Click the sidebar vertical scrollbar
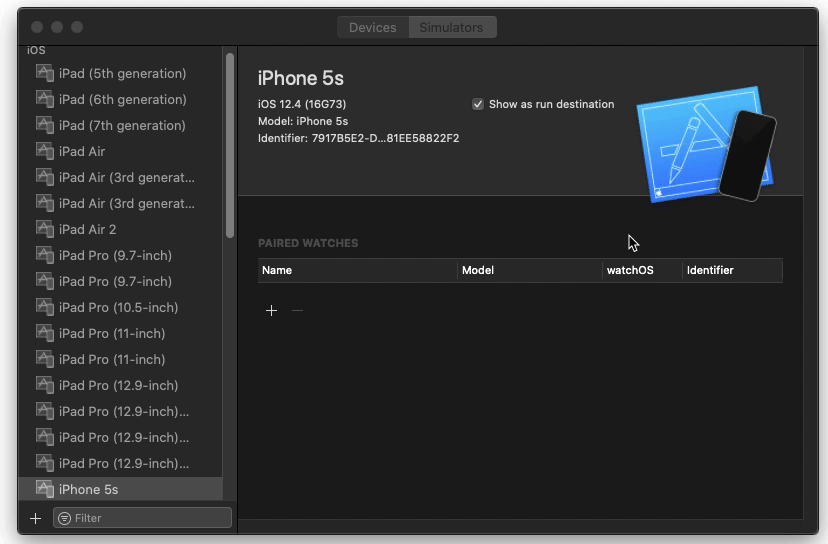Viewport: 828px width, 544px height. 230,146
